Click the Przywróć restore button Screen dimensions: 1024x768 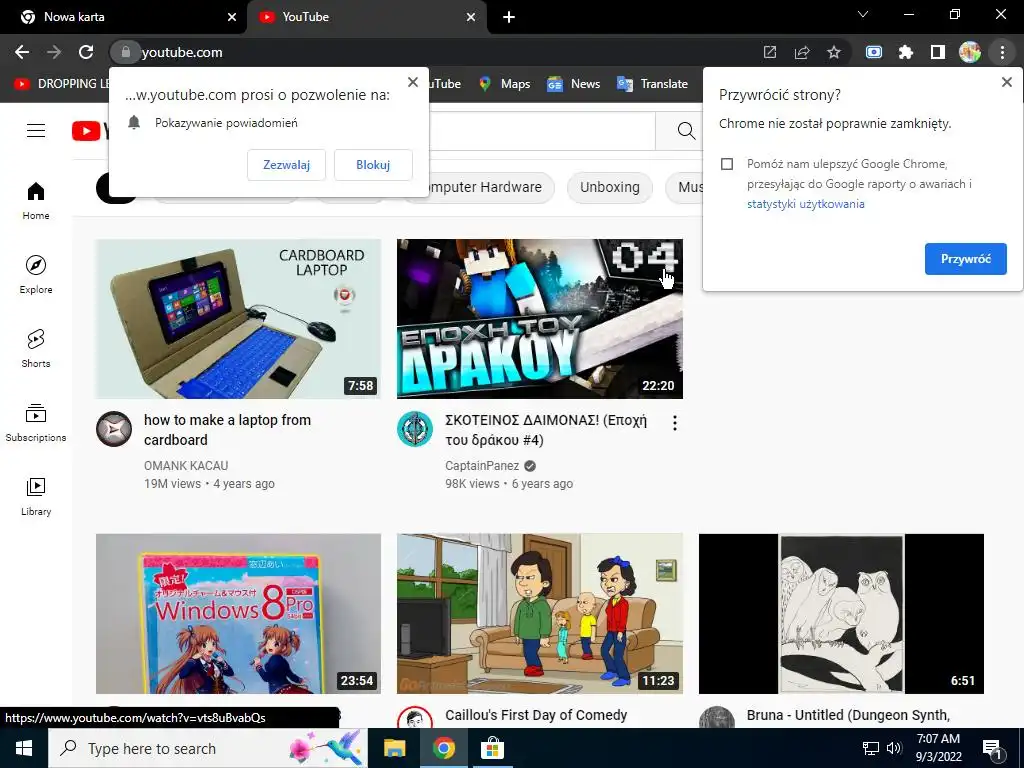[965, 259]
